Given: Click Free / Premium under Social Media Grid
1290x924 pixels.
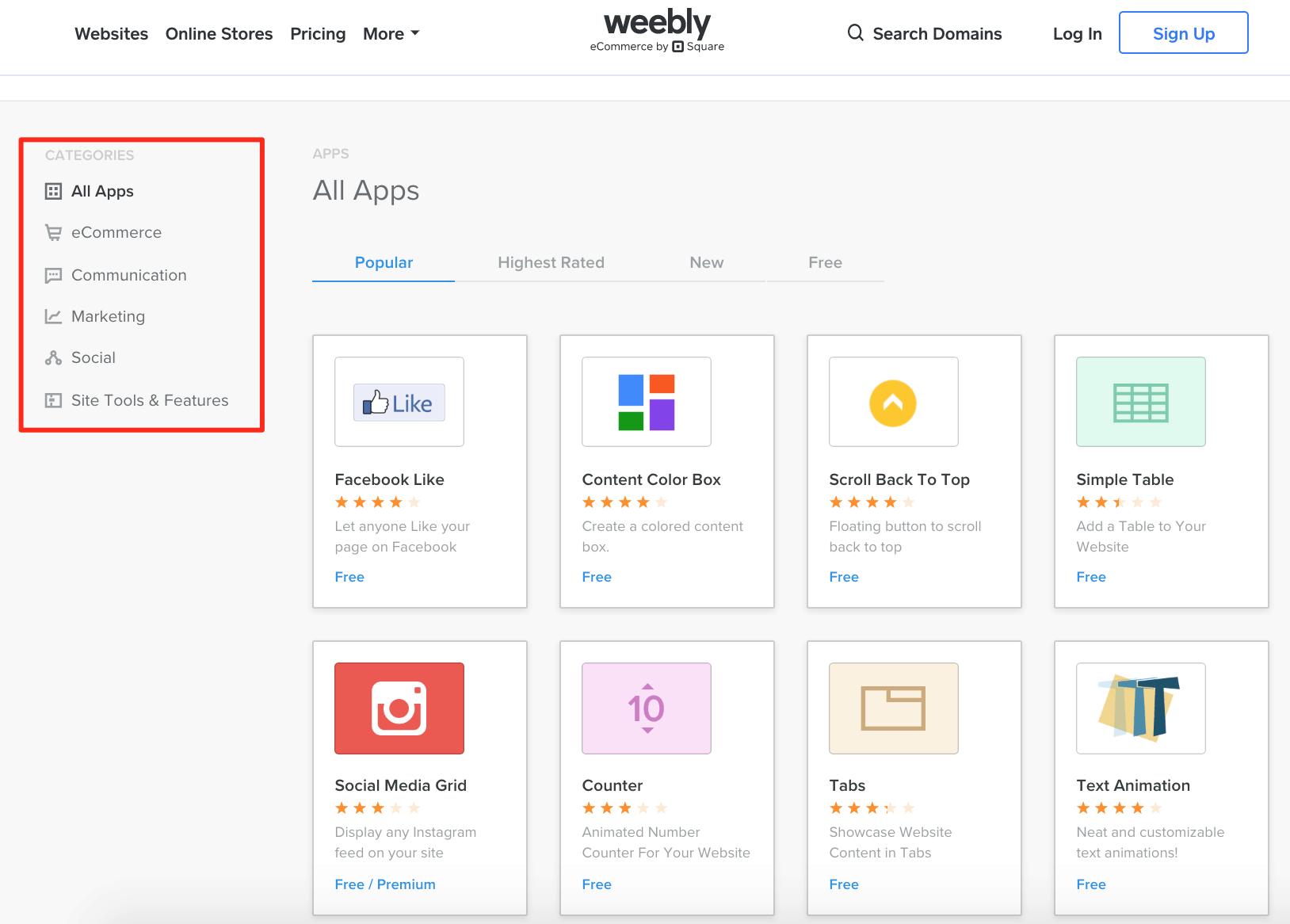Looking at the screenshot, I should tap(385, 884).
